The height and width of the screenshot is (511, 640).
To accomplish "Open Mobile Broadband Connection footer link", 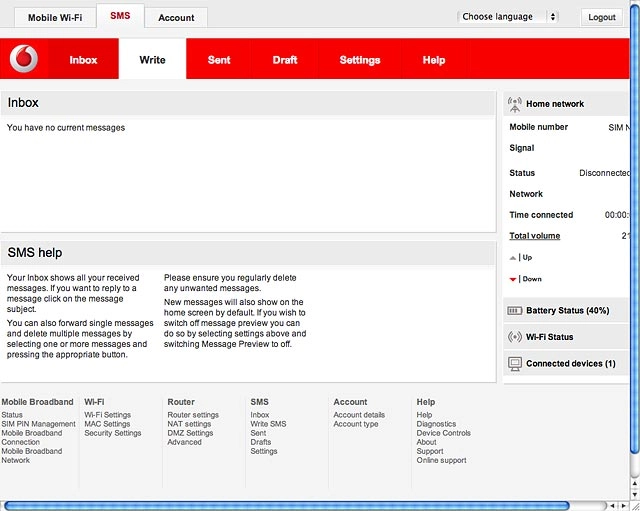I will pyautogui.click(x=31, y=437).
